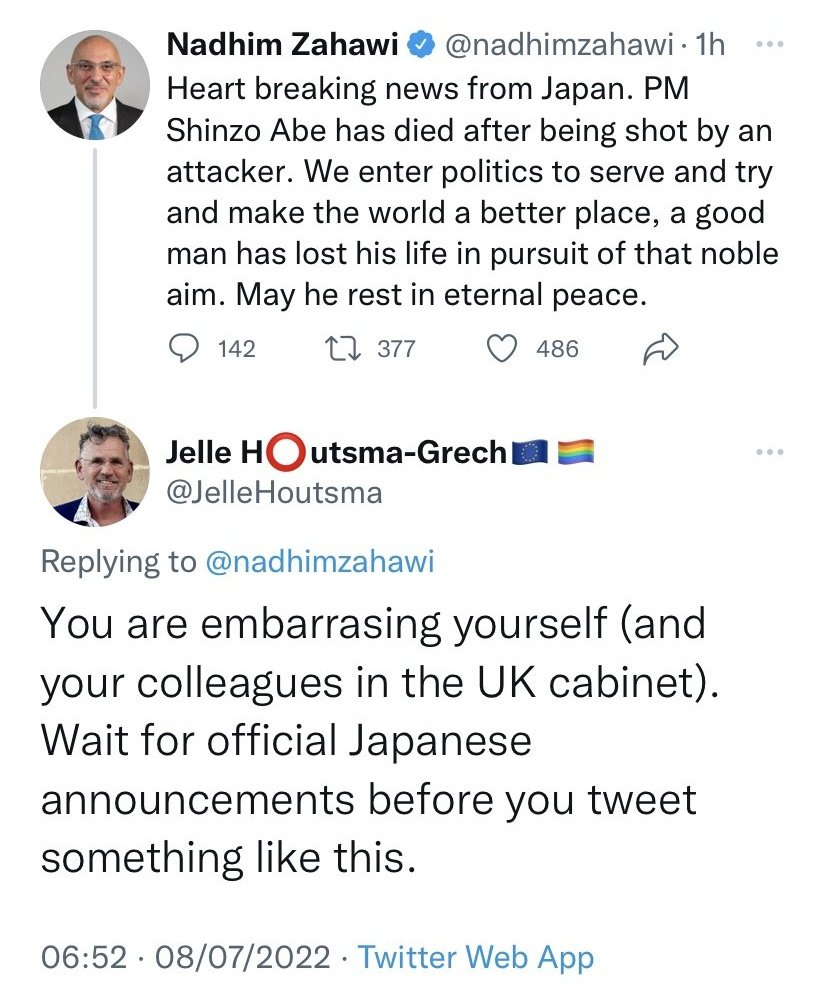
Task: Click the rainbow flag emoji beside Jelle's name
Action: click(576, 453)
